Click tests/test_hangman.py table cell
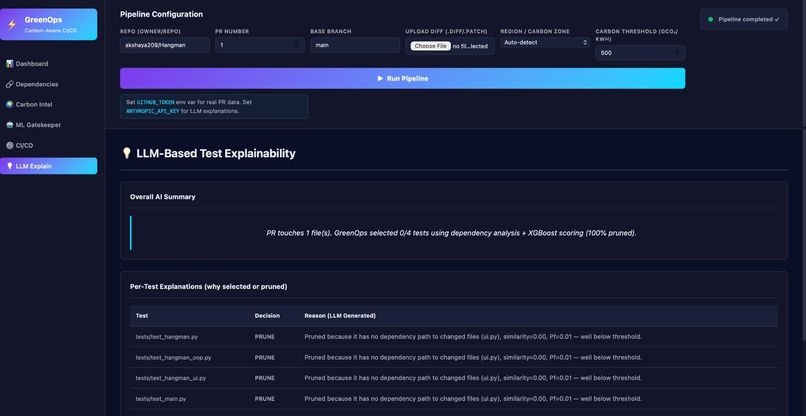This screenshot has width=806, height=416. click(167, 337)
